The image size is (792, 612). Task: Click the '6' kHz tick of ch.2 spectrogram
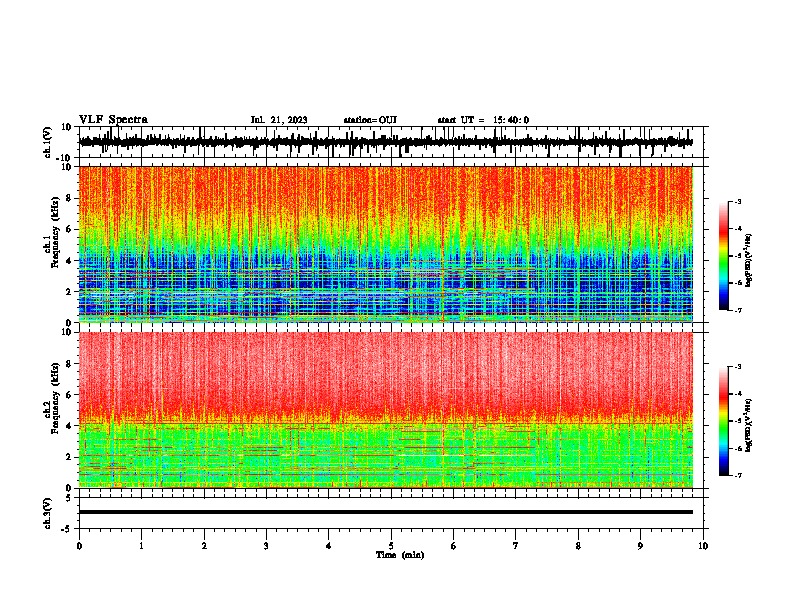[x=69, y=395]
